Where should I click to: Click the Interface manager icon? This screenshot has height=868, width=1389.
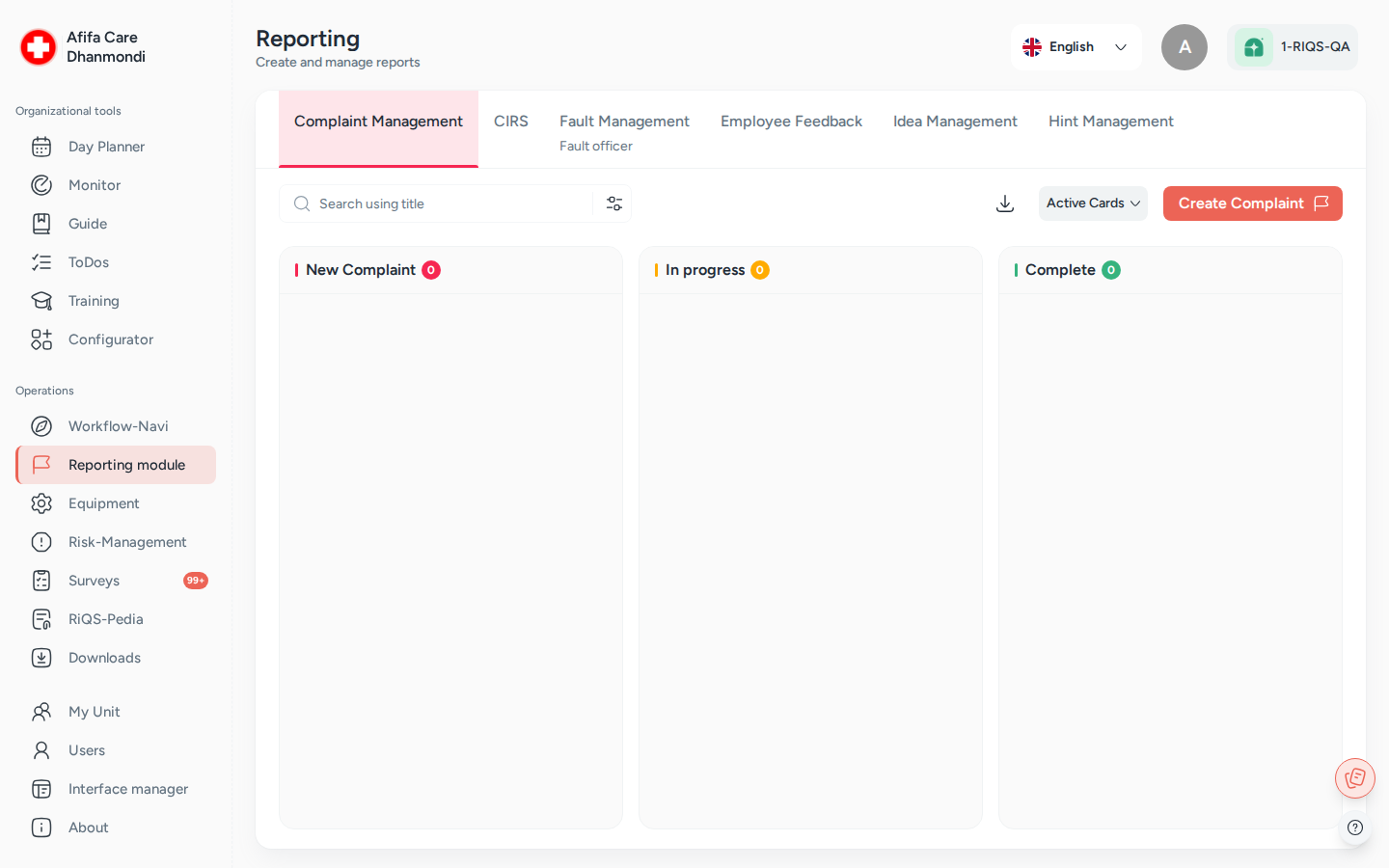pyautogui.click(x=41, y=789)
